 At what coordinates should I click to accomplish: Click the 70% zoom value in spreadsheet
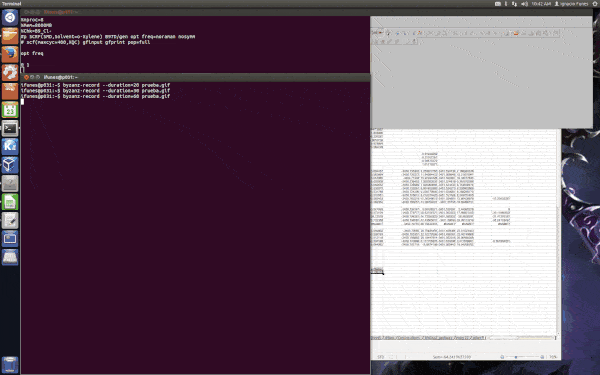[x=553, y=357]
